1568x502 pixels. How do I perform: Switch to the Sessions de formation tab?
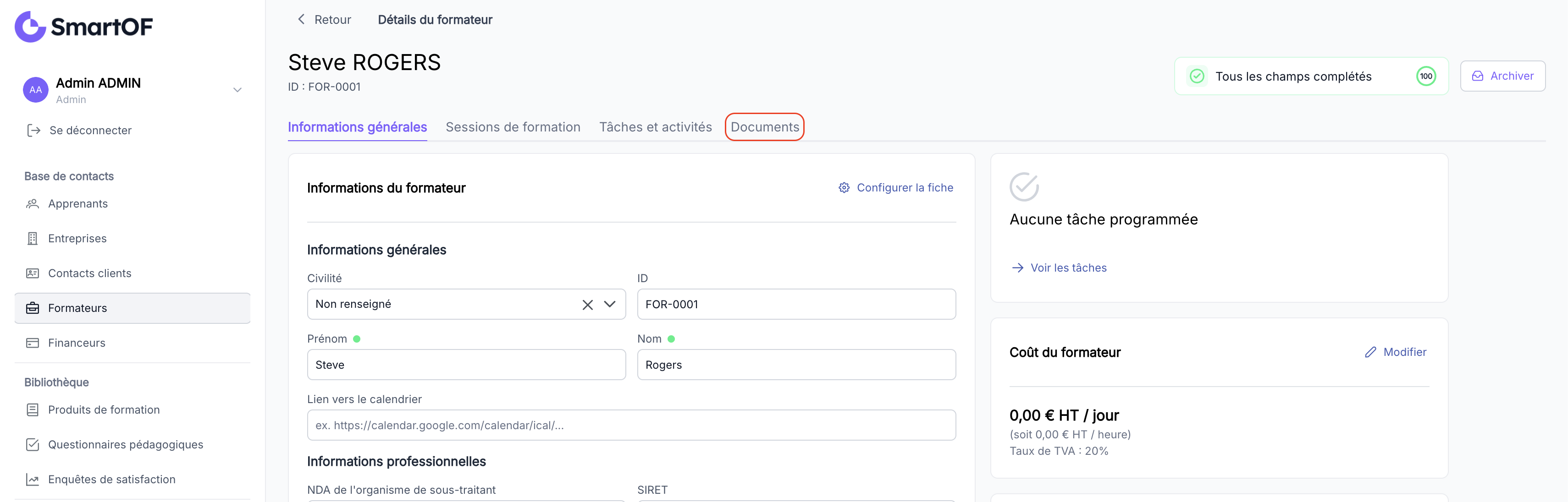click(513, 127)
